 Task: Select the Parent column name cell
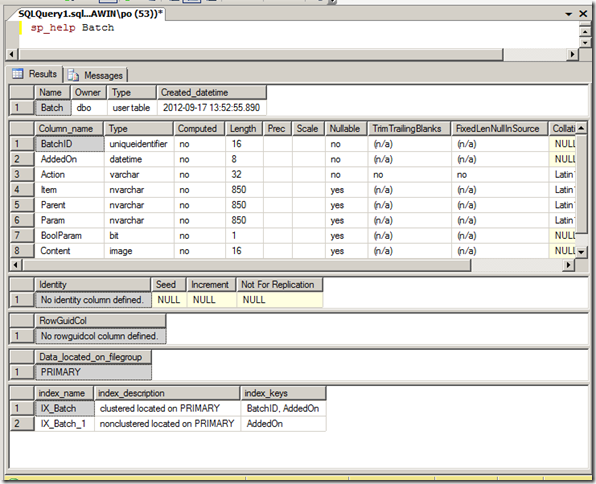click(x=69, y=205)
